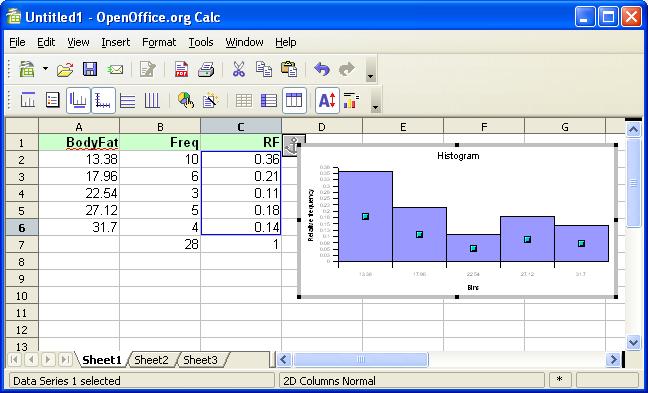
Task: Click the Scale Text icon
Action: pyautogui.click(x=327, y=100)
